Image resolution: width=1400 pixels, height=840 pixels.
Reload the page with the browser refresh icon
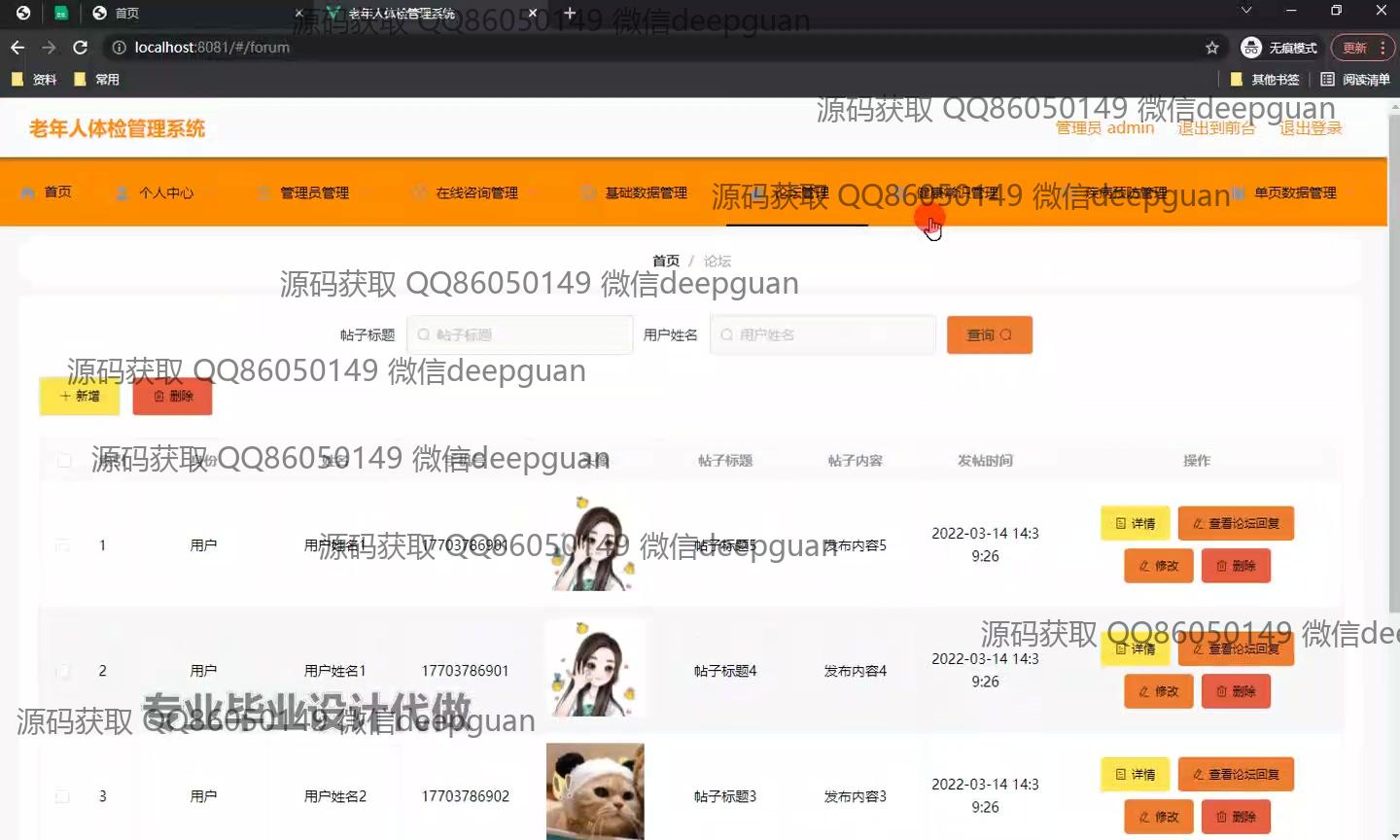pos(81,48)
